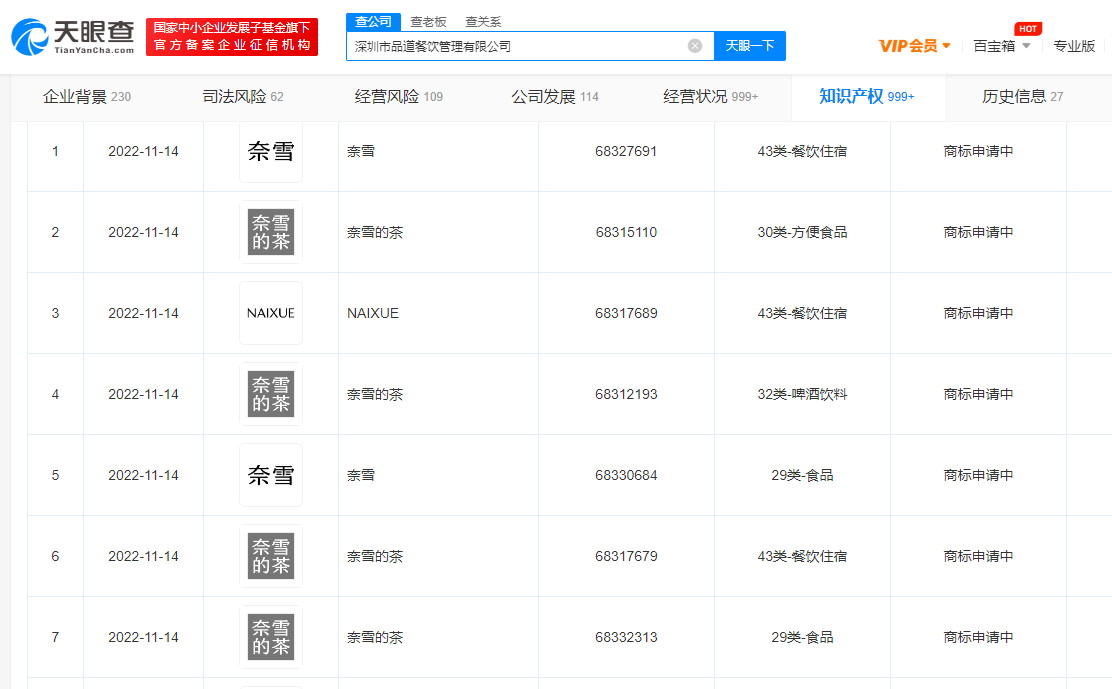Image resolution: width=1112 pixels, height=689 pixels.
Task: Switch to the 历史信息 tab
Action: (1023, 96)
